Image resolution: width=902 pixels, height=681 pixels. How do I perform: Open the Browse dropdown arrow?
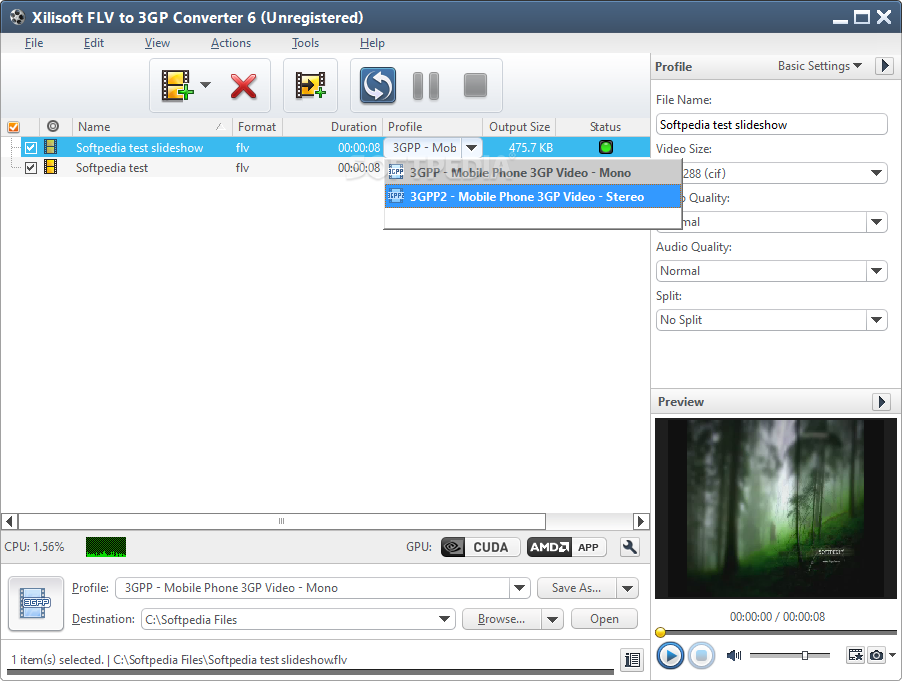(552, 619)
